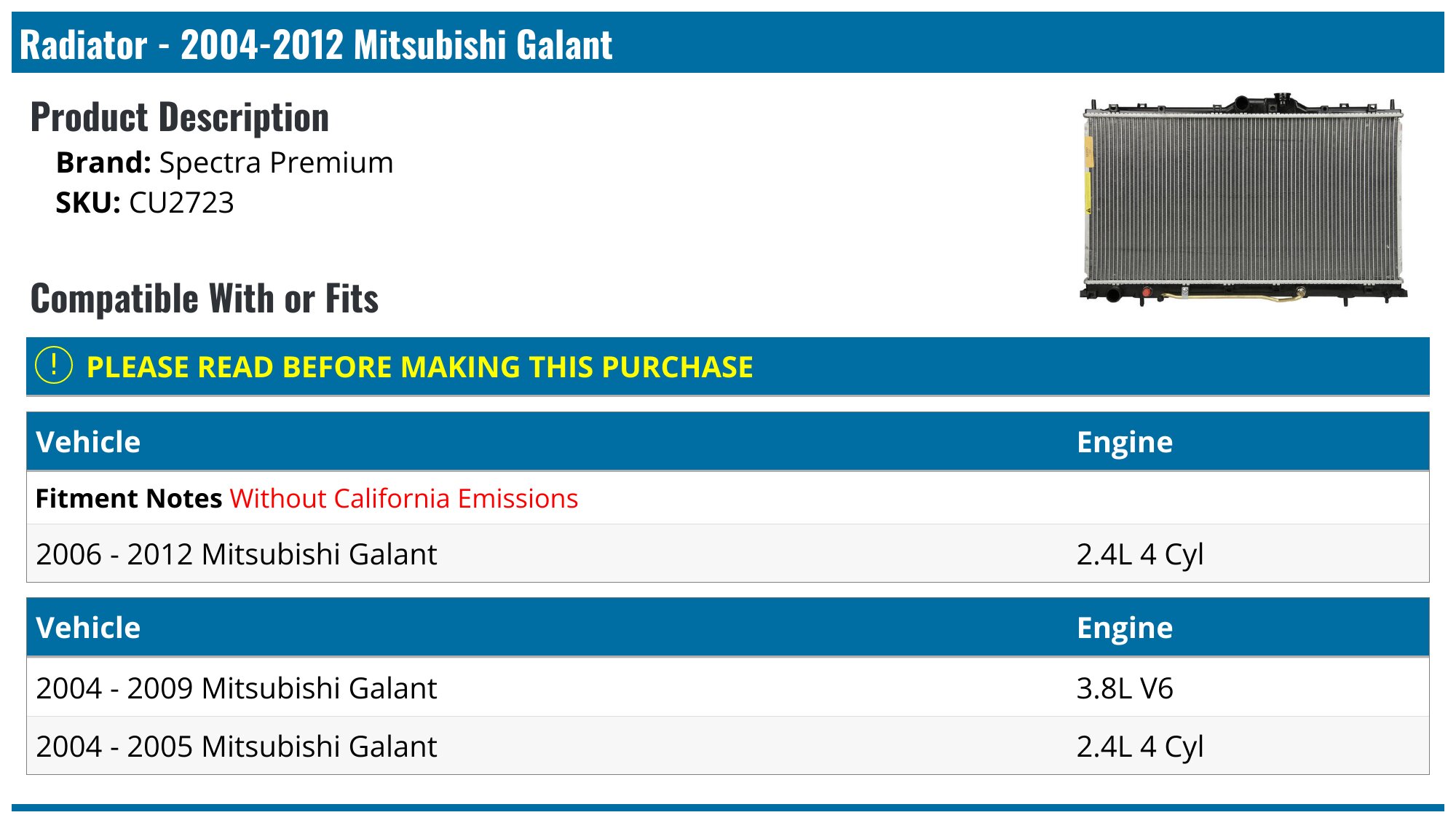Select the 2004 - 2009 Mitsubishi Galant row
The width and height of the screenshot is (1456, 823).
click(728, 688)
